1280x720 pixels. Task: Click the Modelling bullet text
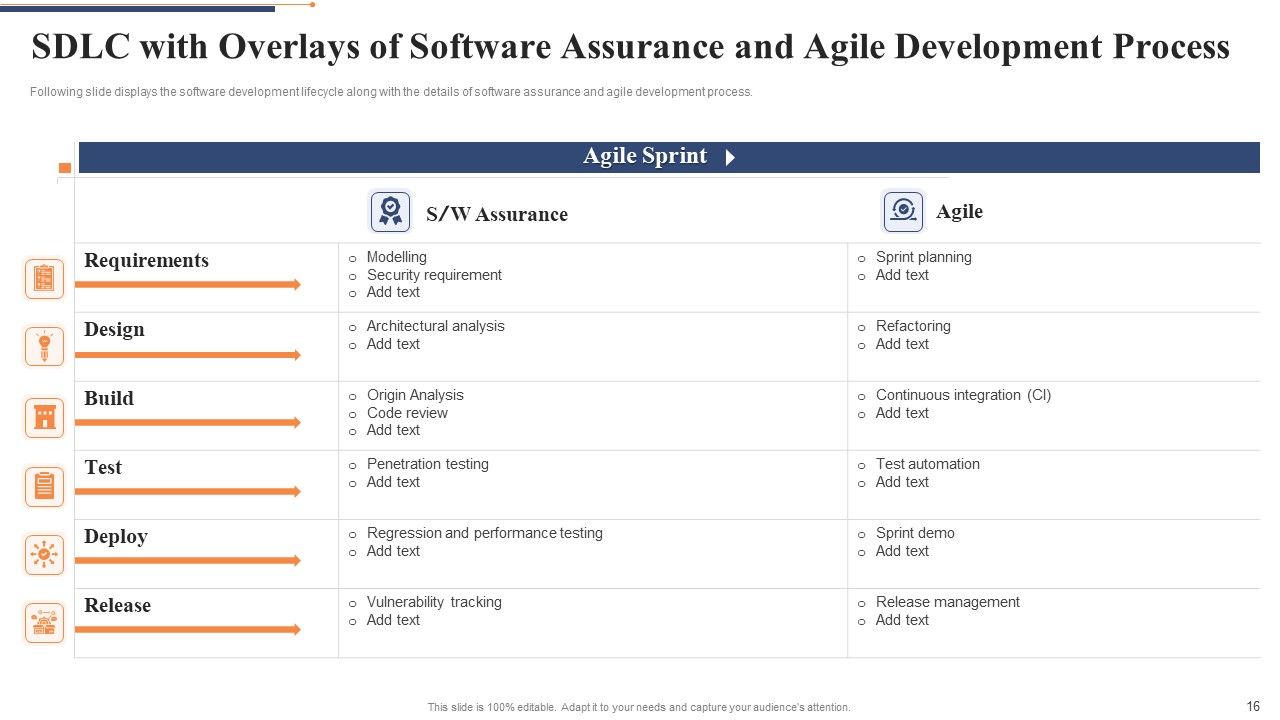396,257
